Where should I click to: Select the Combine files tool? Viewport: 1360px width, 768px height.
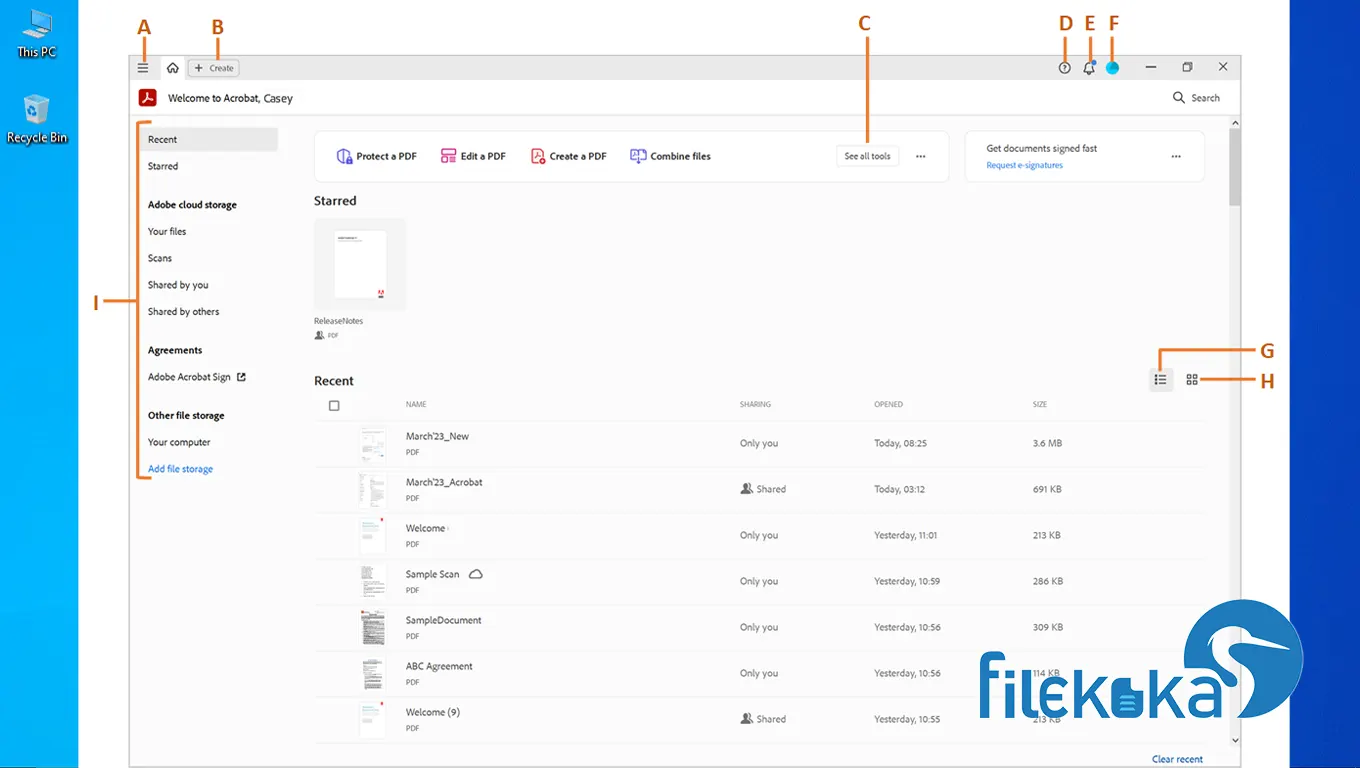click(x=670, y=156)
